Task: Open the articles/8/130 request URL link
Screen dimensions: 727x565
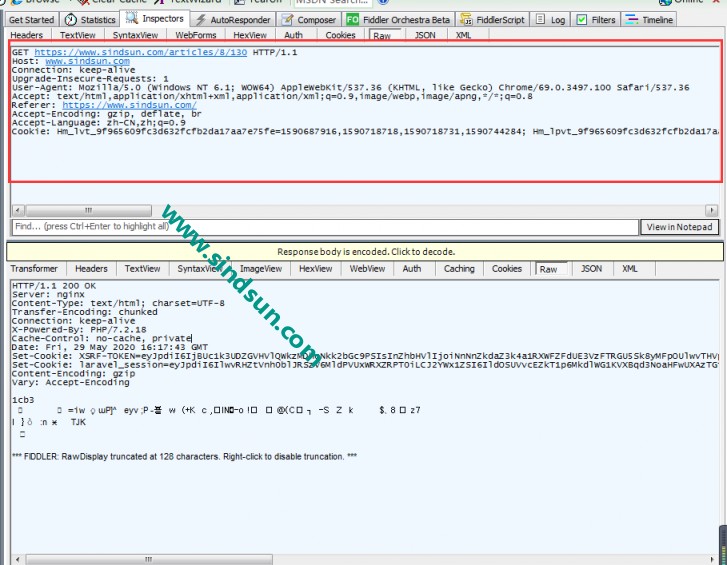Action: pos(140,52)
